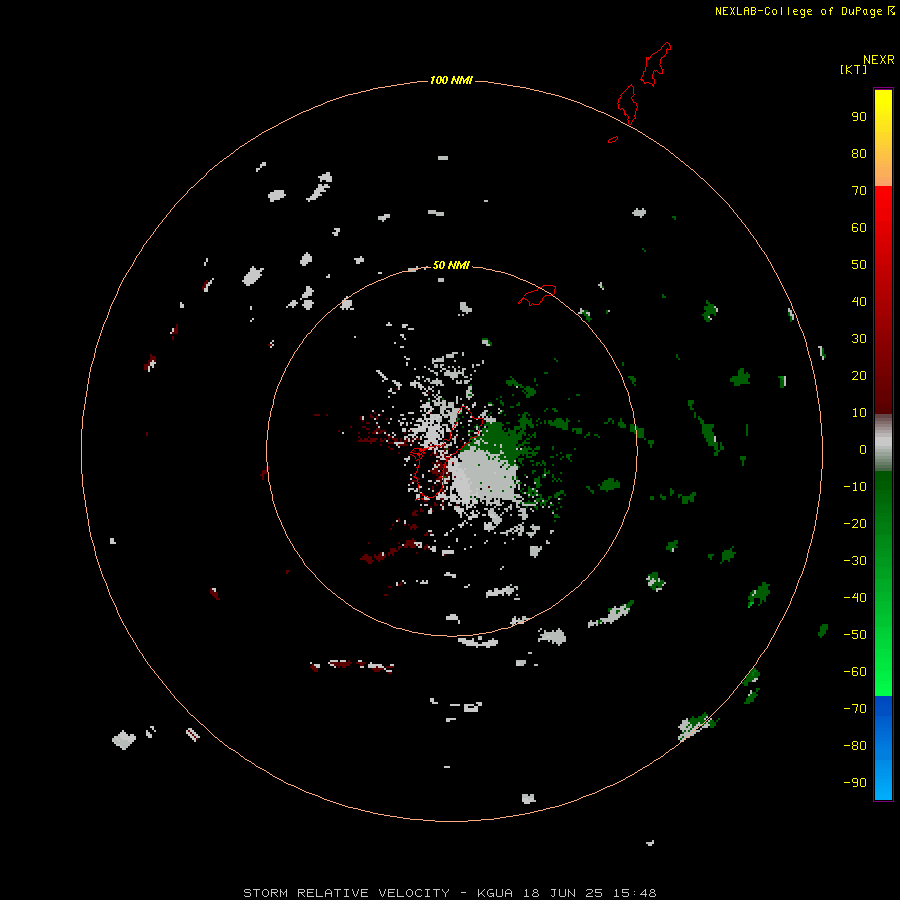
Task: Click the positive 90 knot scale label
Action: coord(859,117)
